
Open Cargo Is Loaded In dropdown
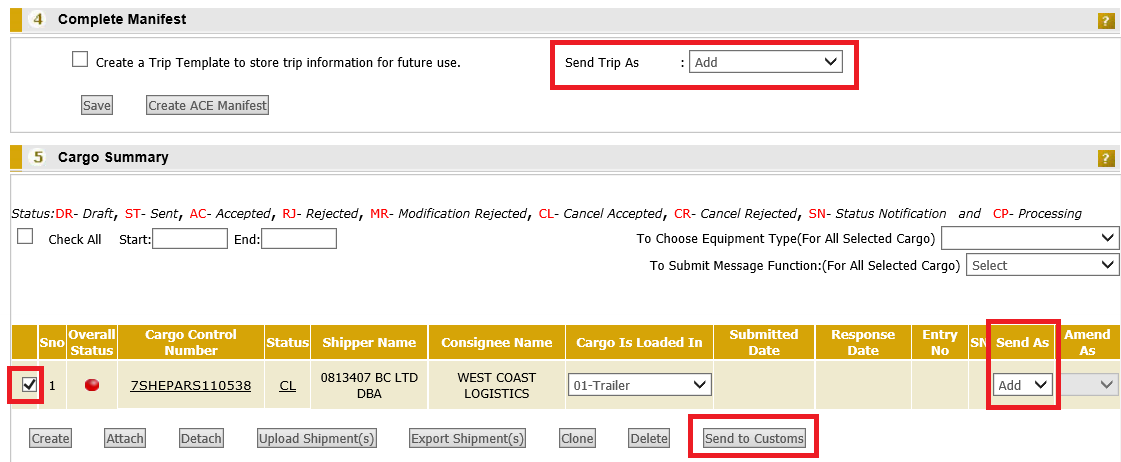(x=640, y=385)
